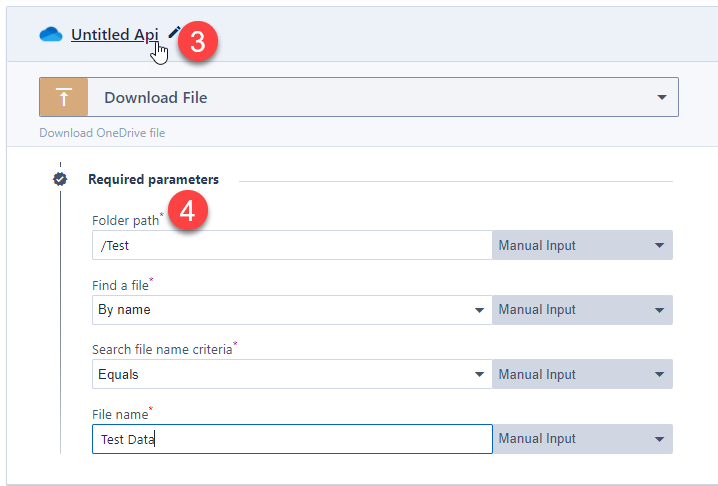Click the red number 4 badge
The width and height of the screenshot is (718, 486).
[189, 212]
